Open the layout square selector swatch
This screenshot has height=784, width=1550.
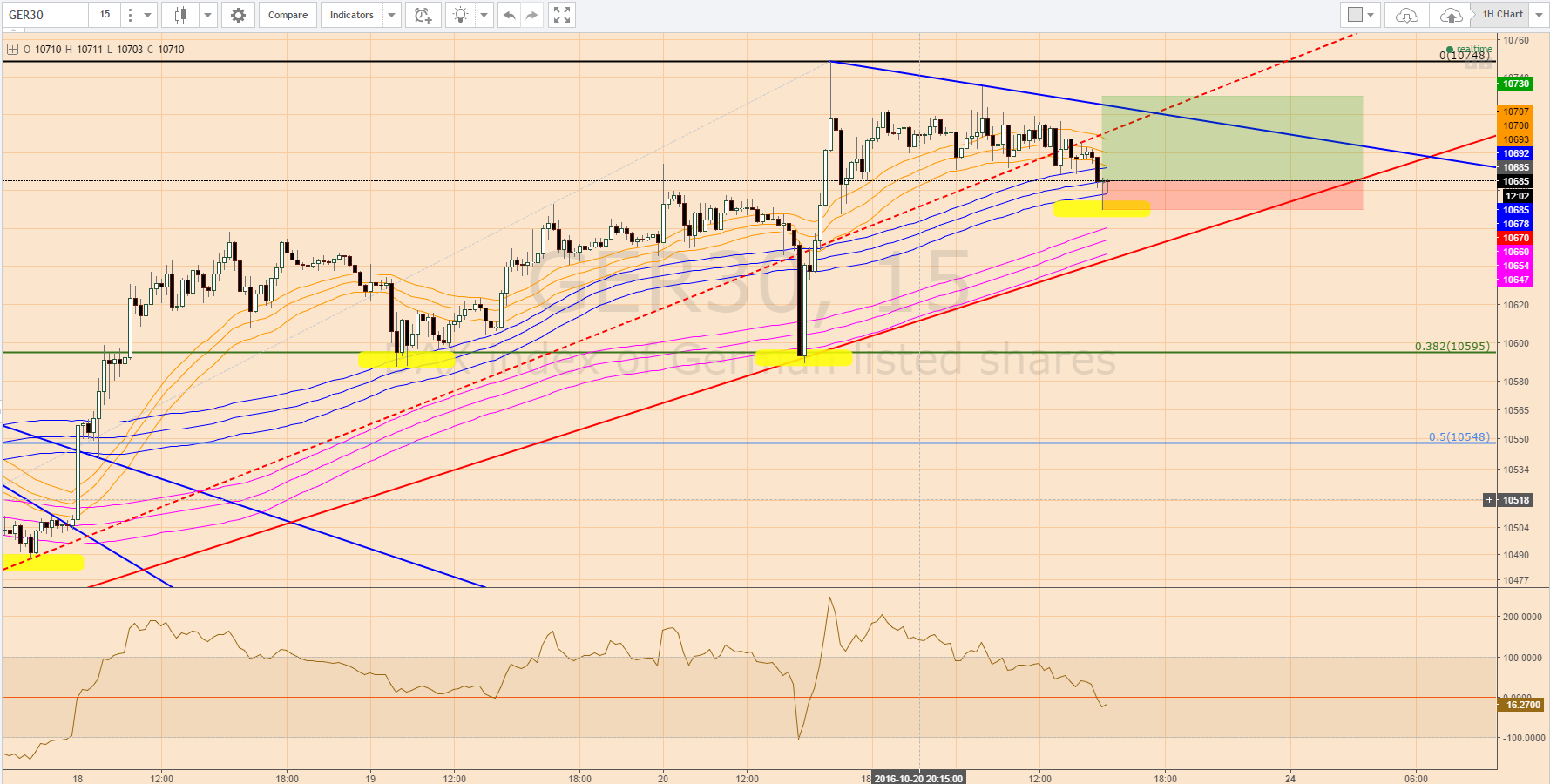click(x=1355, y=15)
